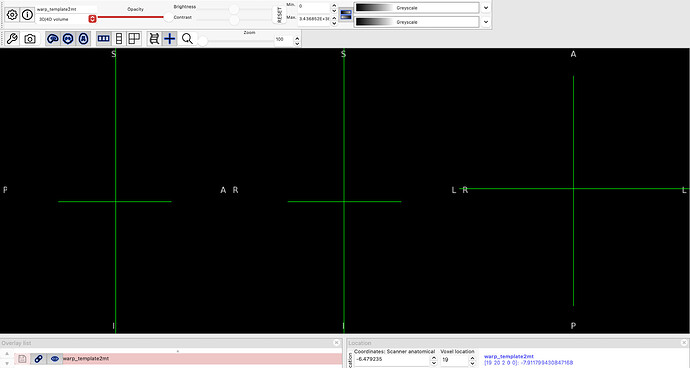This screenshot has width=690, height=368.
Task: Toggle movie mode icon
Action: coord(154,39)
